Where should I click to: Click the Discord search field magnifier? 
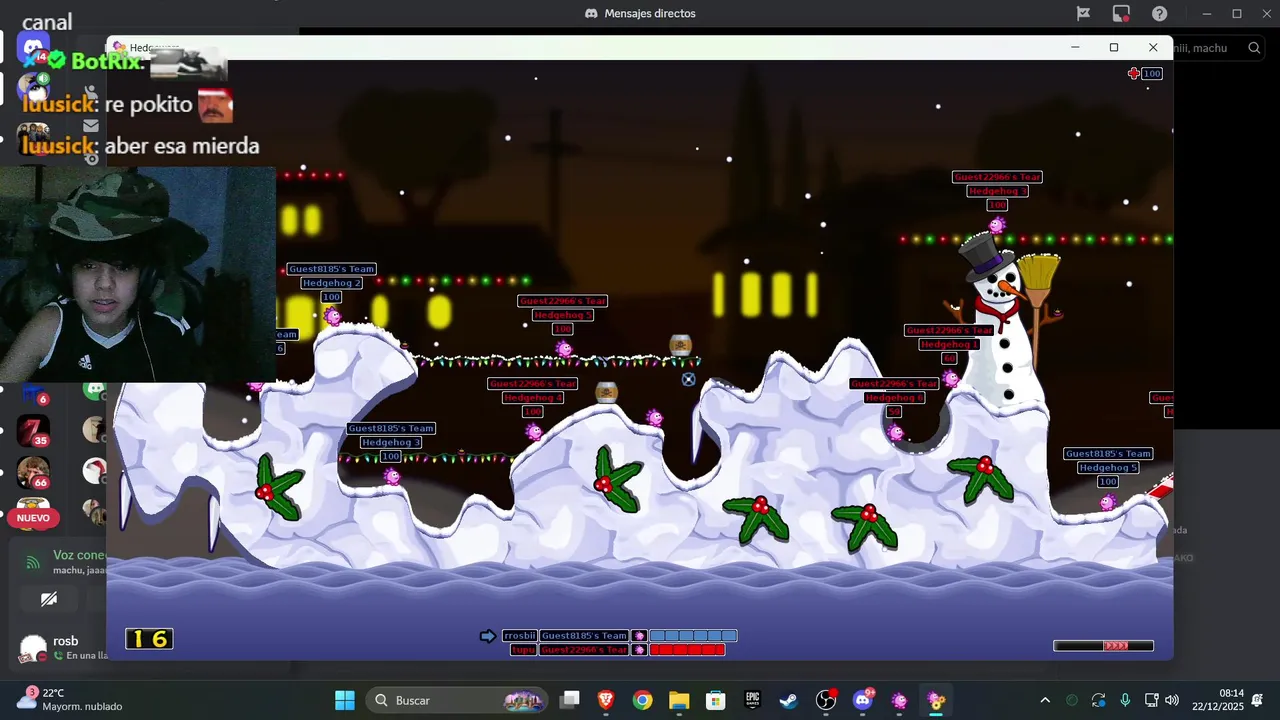coord(1254,48)
